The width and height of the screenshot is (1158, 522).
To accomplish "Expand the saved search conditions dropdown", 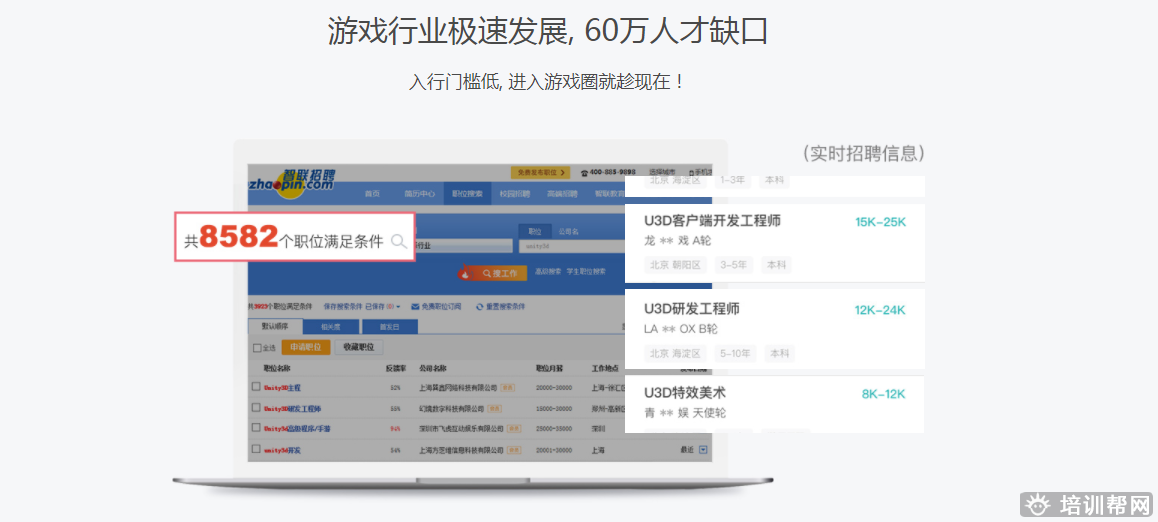I will coord(399,306).
